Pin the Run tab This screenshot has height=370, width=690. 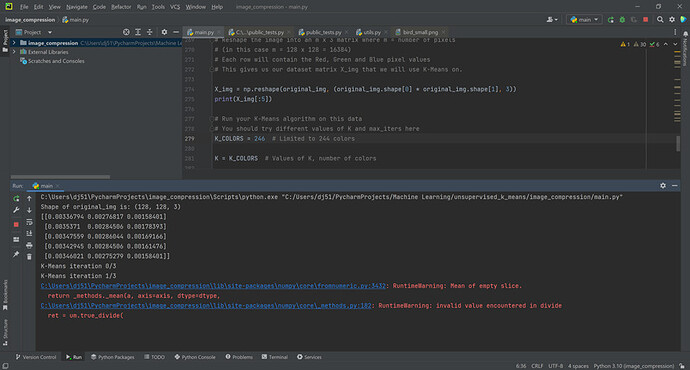pos(16,254)
